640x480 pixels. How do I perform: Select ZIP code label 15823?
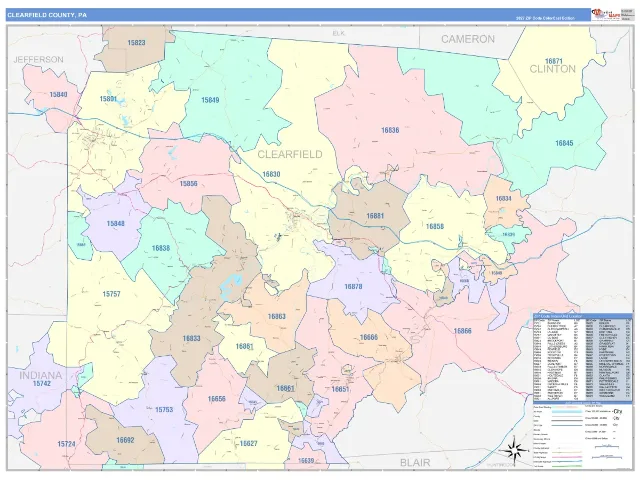point(136,42)
